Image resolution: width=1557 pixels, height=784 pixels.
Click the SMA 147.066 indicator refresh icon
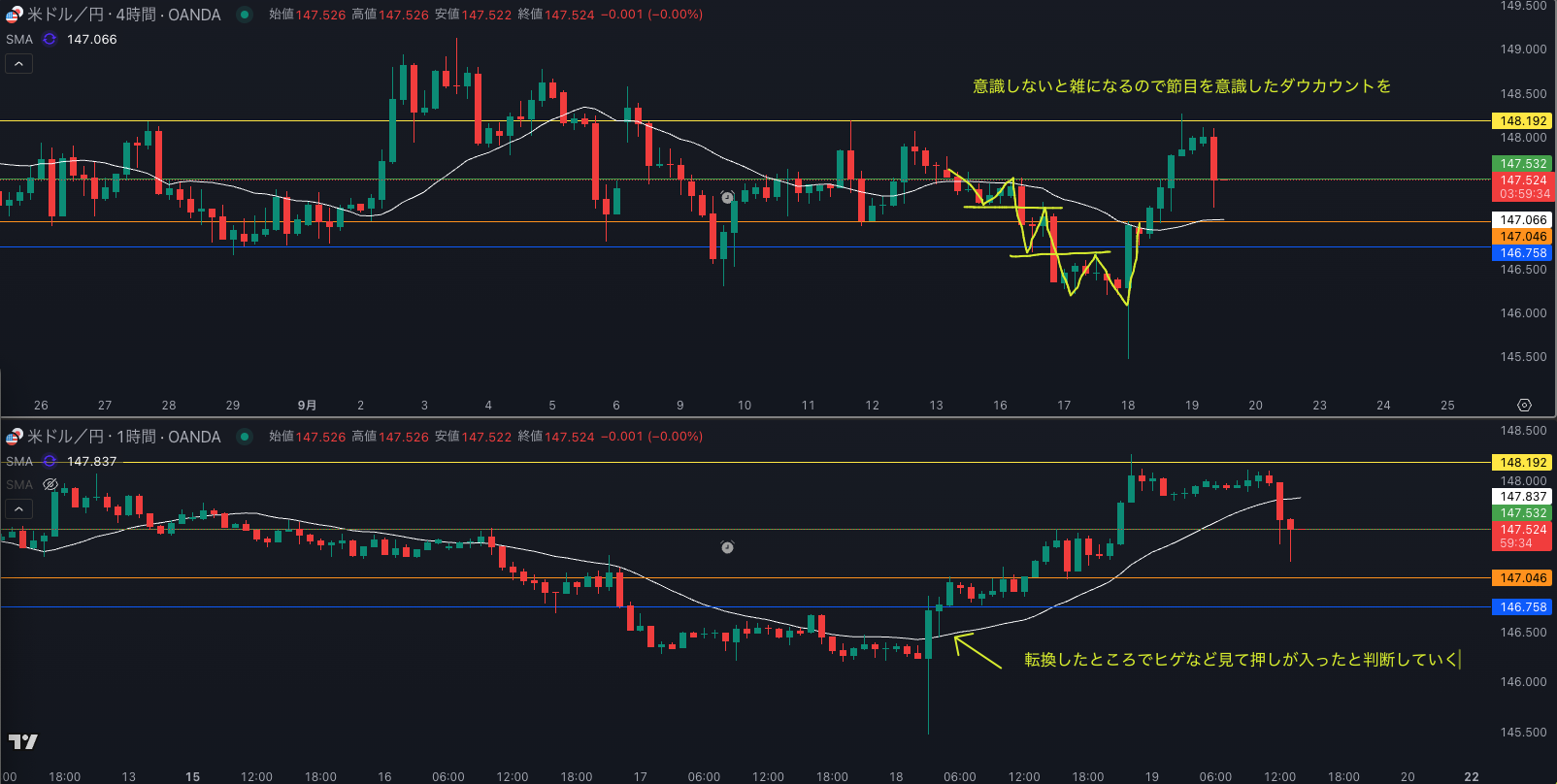[x=50, y=39]
